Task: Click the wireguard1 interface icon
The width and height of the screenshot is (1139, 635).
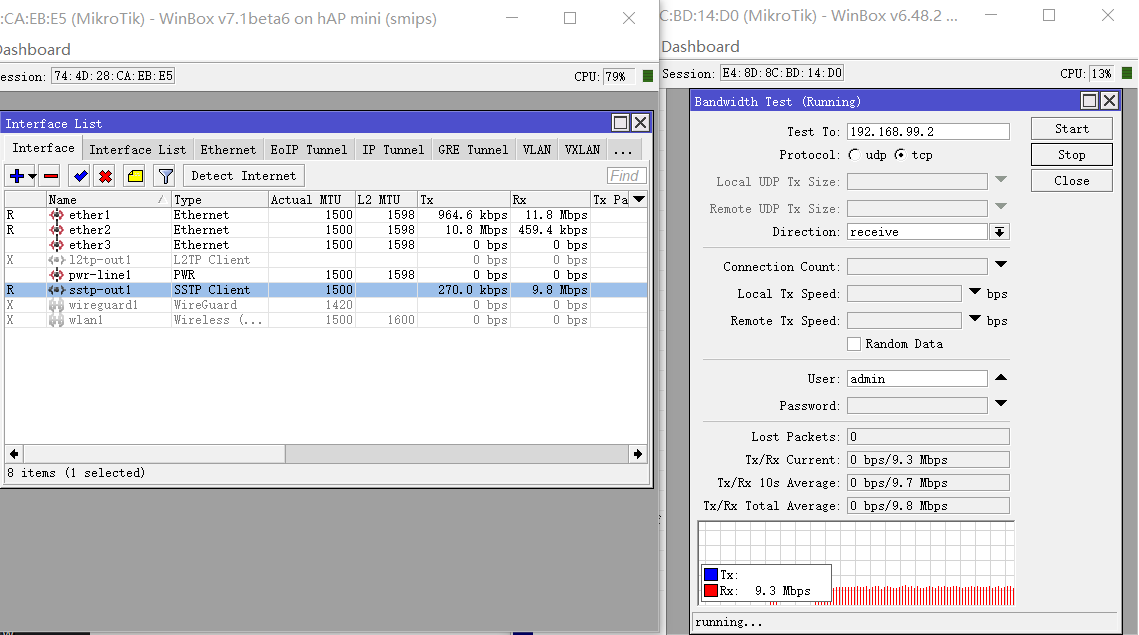Action: pos(56,305)
